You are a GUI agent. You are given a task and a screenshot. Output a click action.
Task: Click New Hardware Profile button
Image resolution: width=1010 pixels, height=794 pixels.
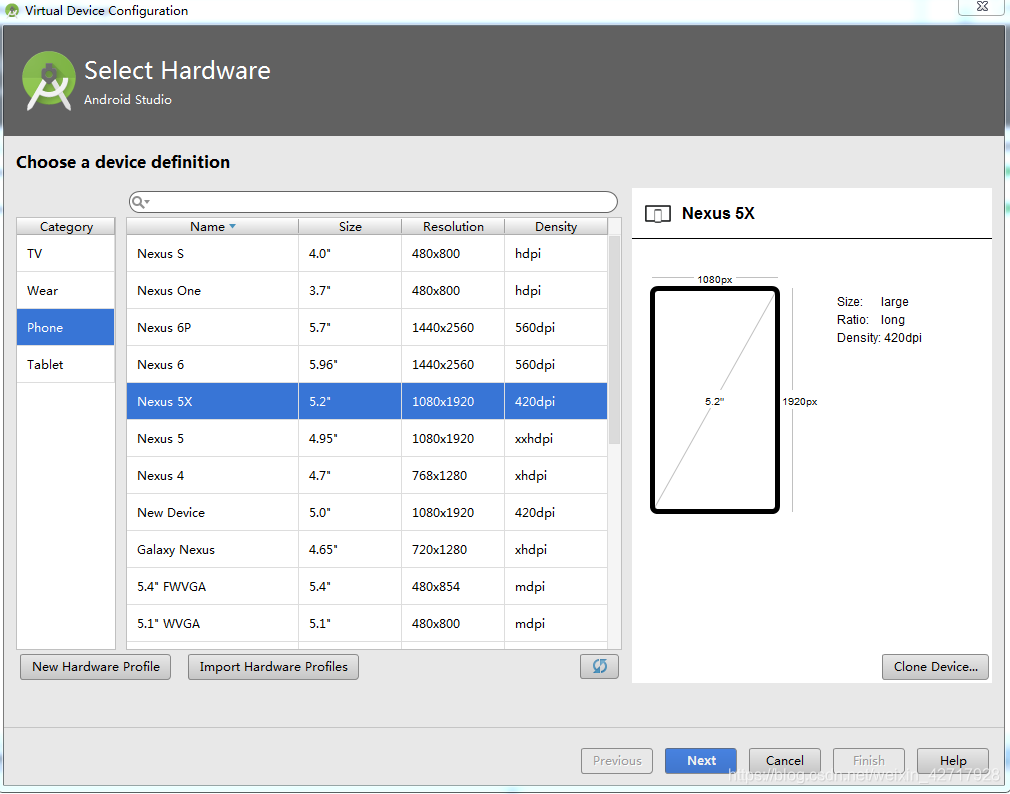[x=95, y=666]
